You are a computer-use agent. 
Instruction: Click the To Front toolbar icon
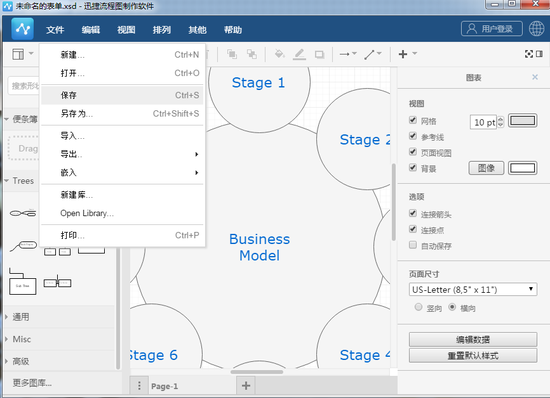coord(232,54)
